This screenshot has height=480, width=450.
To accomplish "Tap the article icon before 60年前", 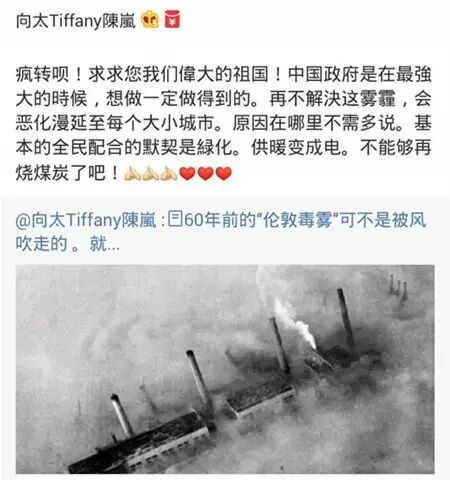I will tap(175, 220).
